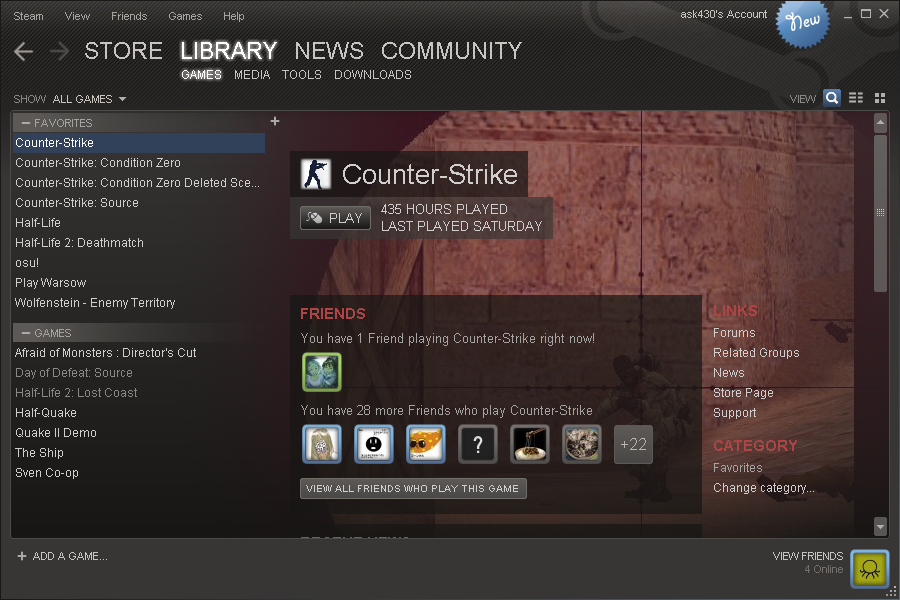Viewport: 900px width, 600px height.
Task: Add a new category with plus icon
Action: pos(275,121)
